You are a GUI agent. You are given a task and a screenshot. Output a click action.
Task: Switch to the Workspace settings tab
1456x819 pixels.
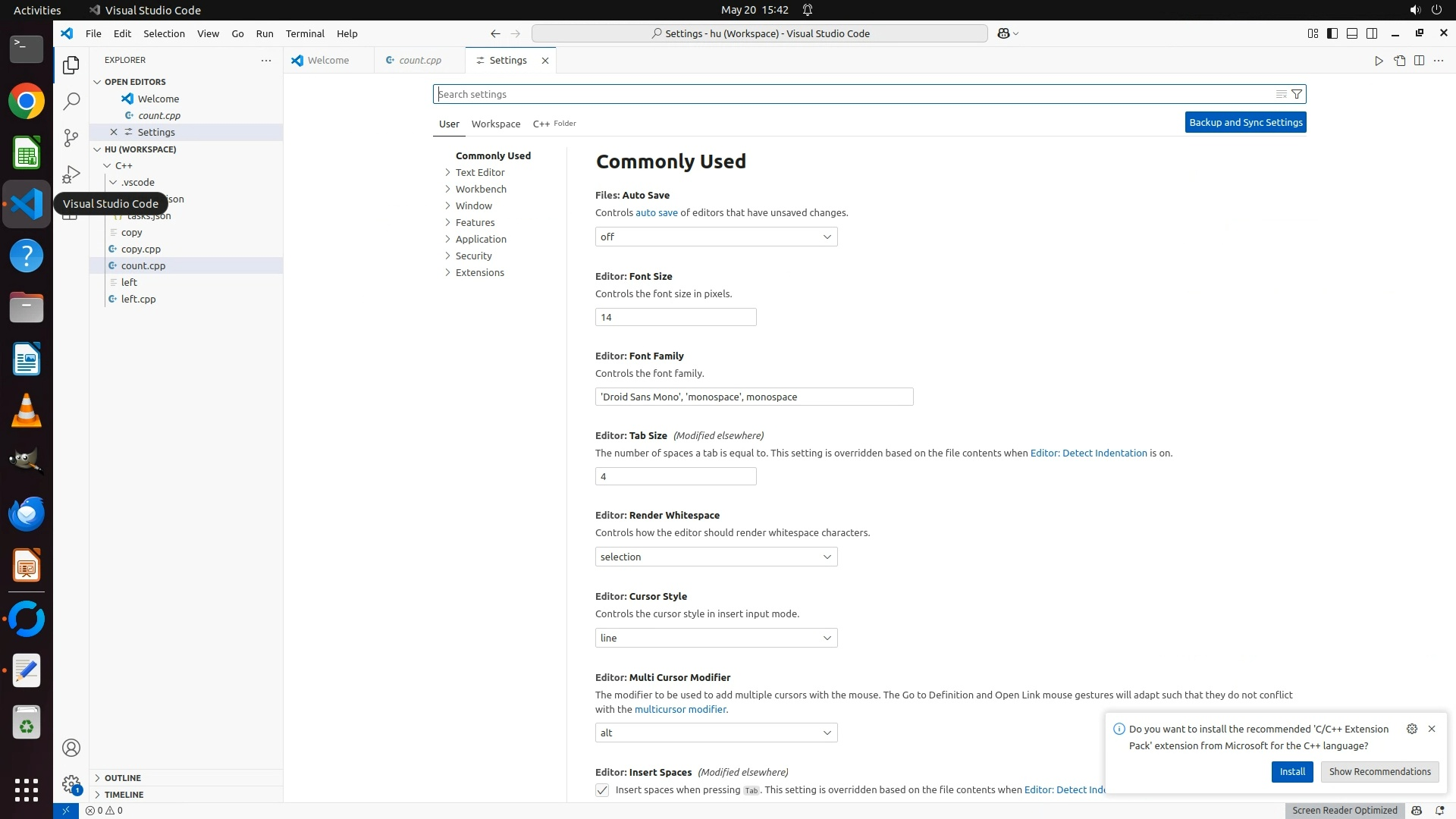pyautogui.click(x=496, y=124)
